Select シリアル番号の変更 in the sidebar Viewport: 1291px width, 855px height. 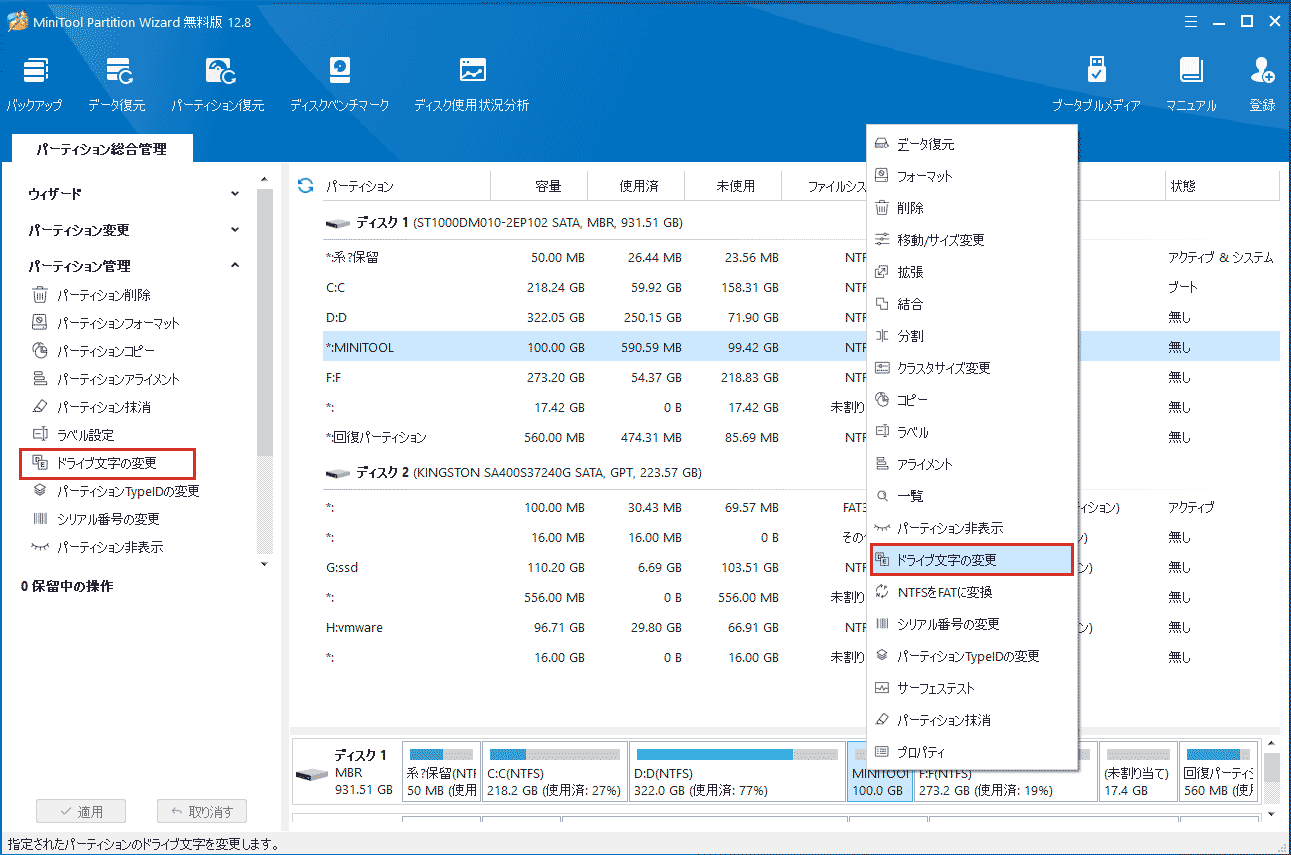pyautogui.click(x=96, y=519)
